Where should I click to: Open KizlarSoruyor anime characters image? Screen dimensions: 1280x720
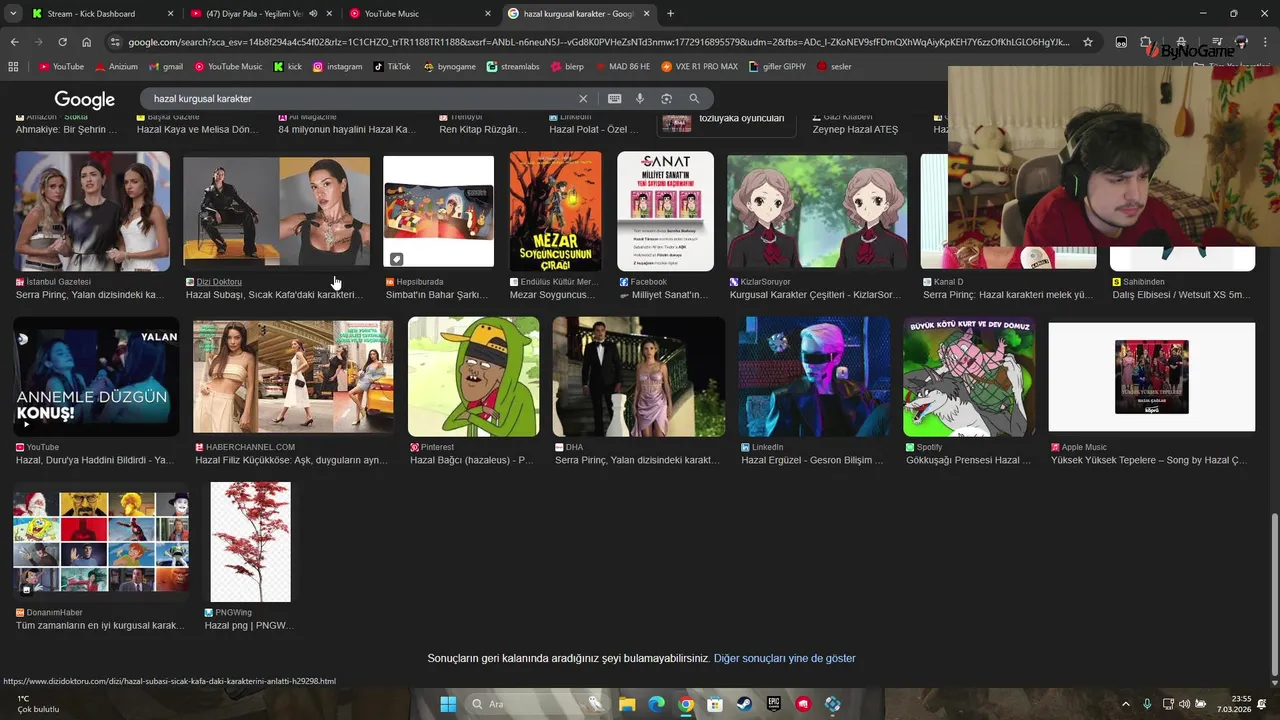coord(817,211)
